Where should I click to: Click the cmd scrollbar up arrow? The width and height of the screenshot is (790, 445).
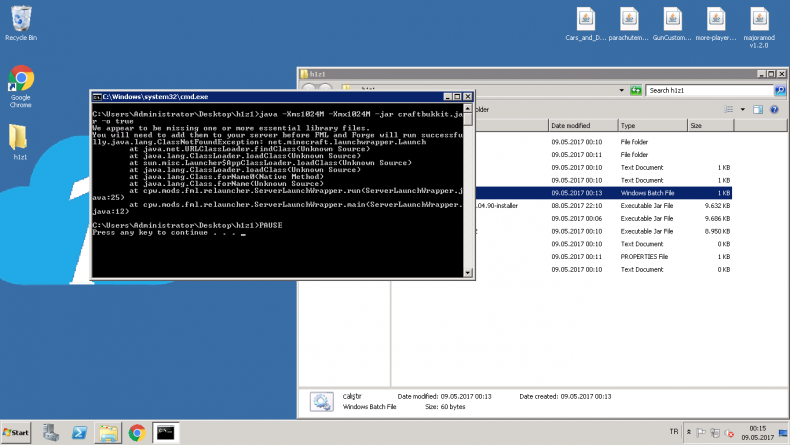468,108
